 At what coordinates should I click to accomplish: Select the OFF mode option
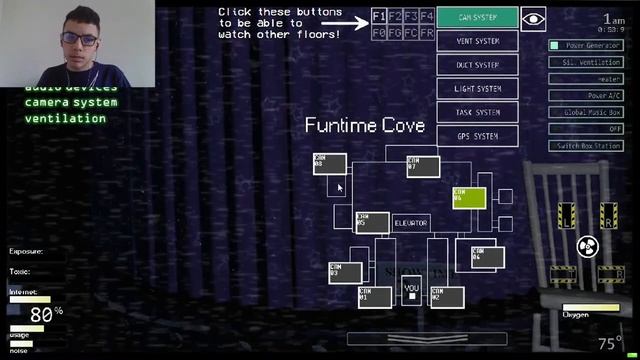point(586,129)
